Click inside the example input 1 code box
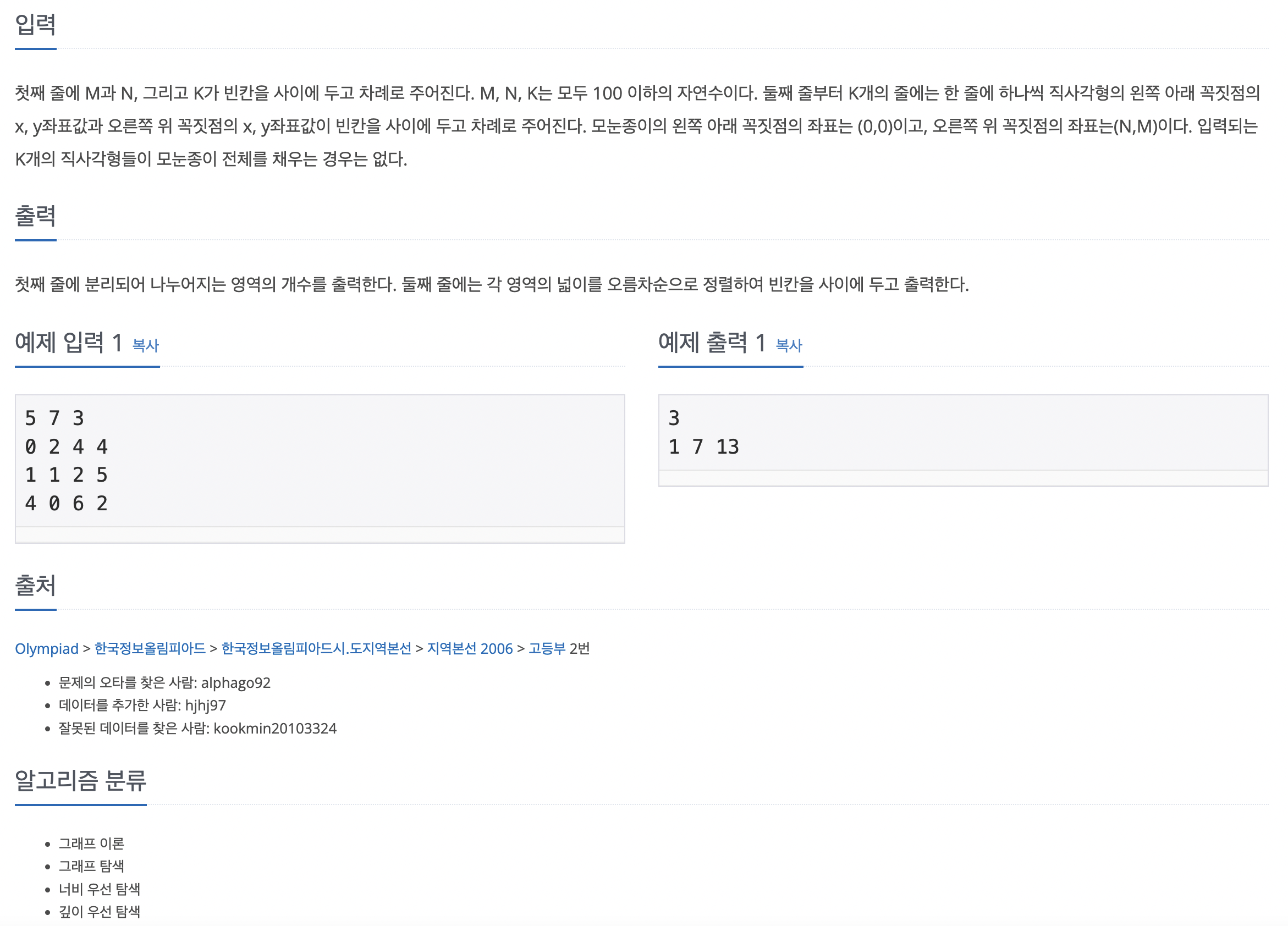This screenshot has height=926, width=1288. [320, 461]
